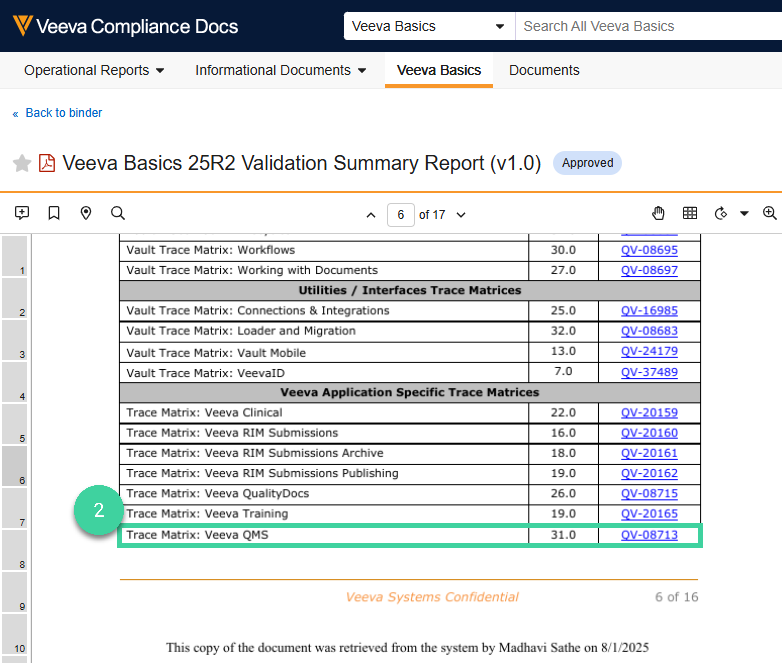
Task: Open link QV-37489
Action: pyautogui.click(x=649, y=372)
